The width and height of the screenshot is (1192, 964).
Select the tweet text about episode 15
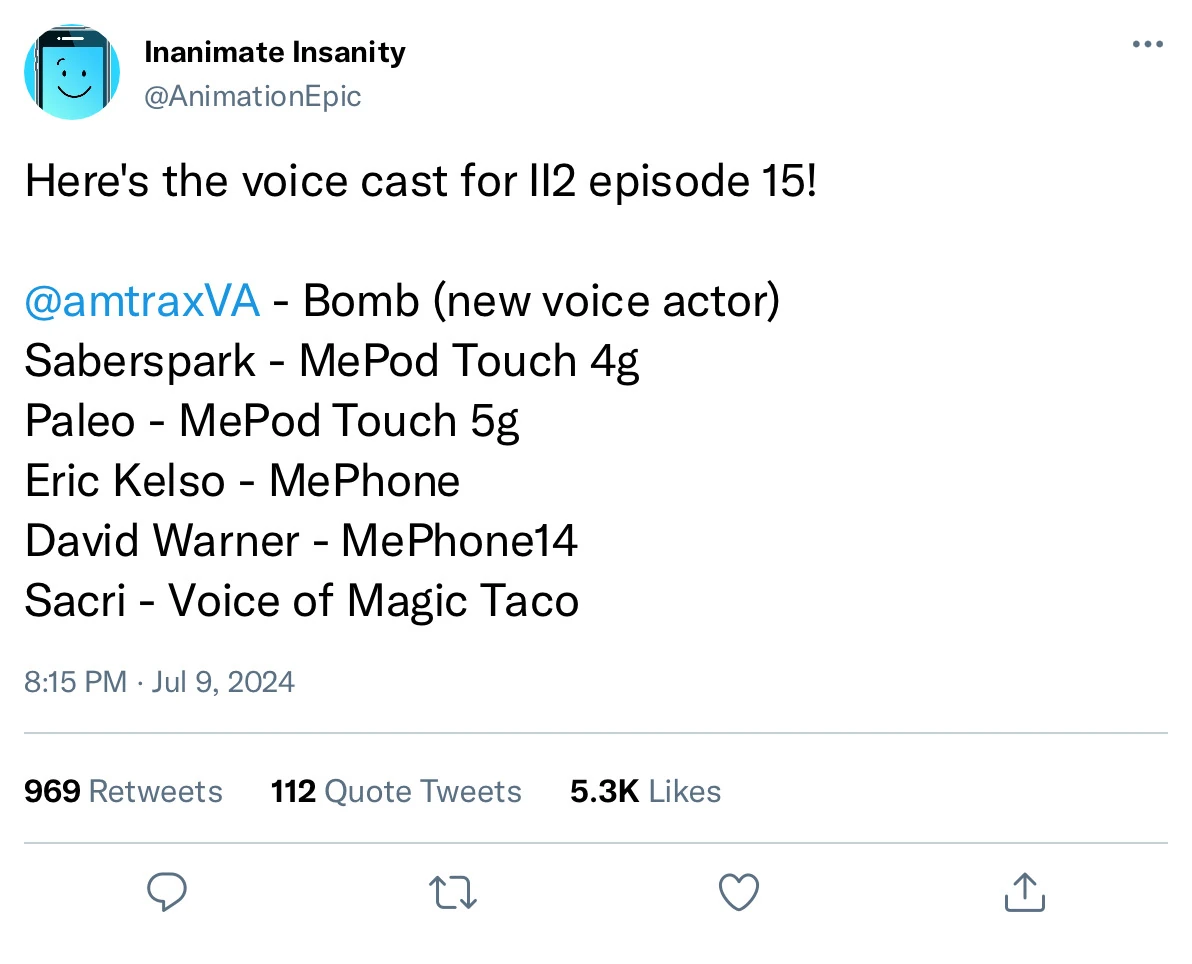420,180
